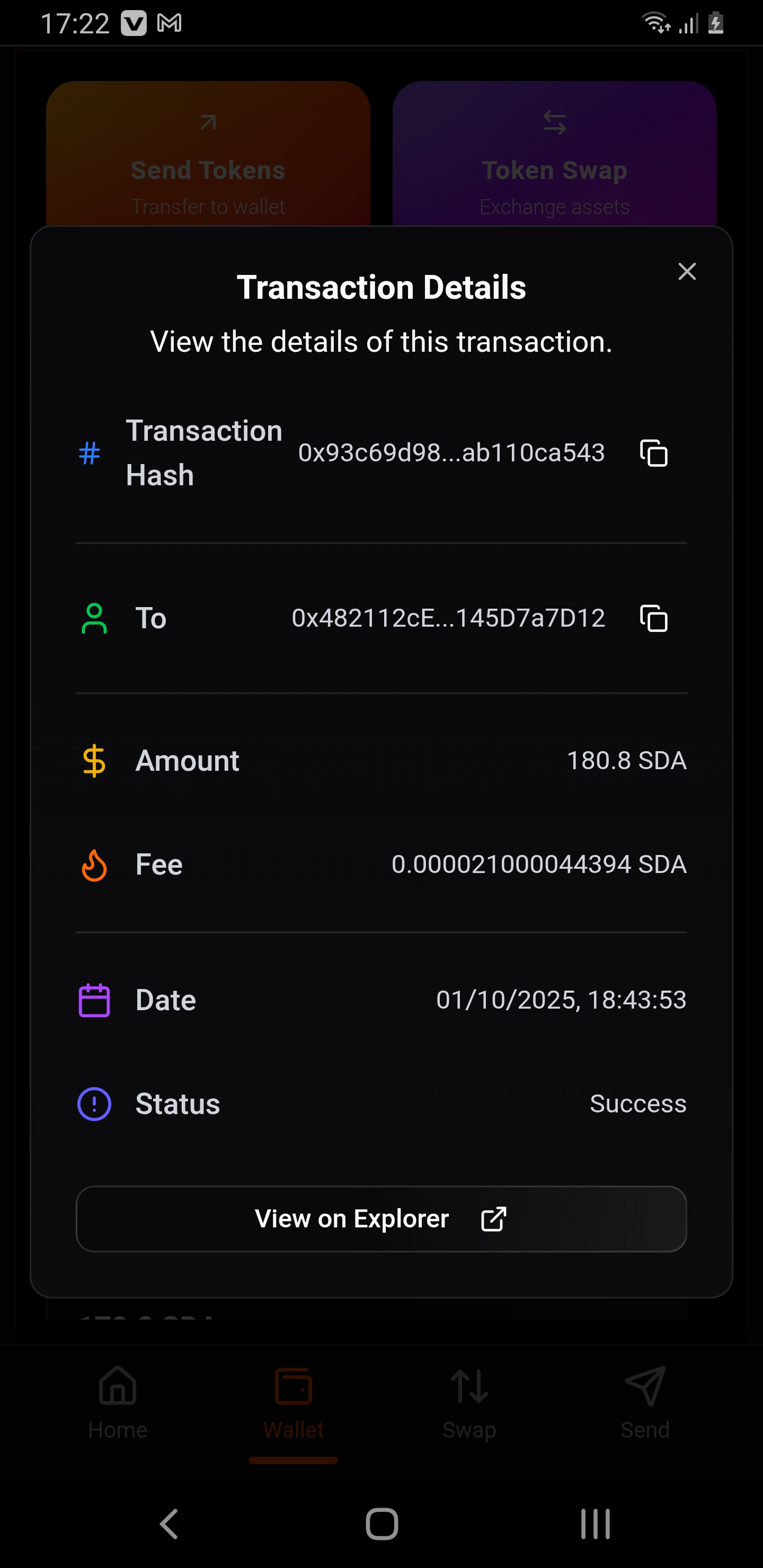The width and height of the screenshot is (763, 1568).
Task: Tap the orange flame Fee icon
Action: [94, 865]
